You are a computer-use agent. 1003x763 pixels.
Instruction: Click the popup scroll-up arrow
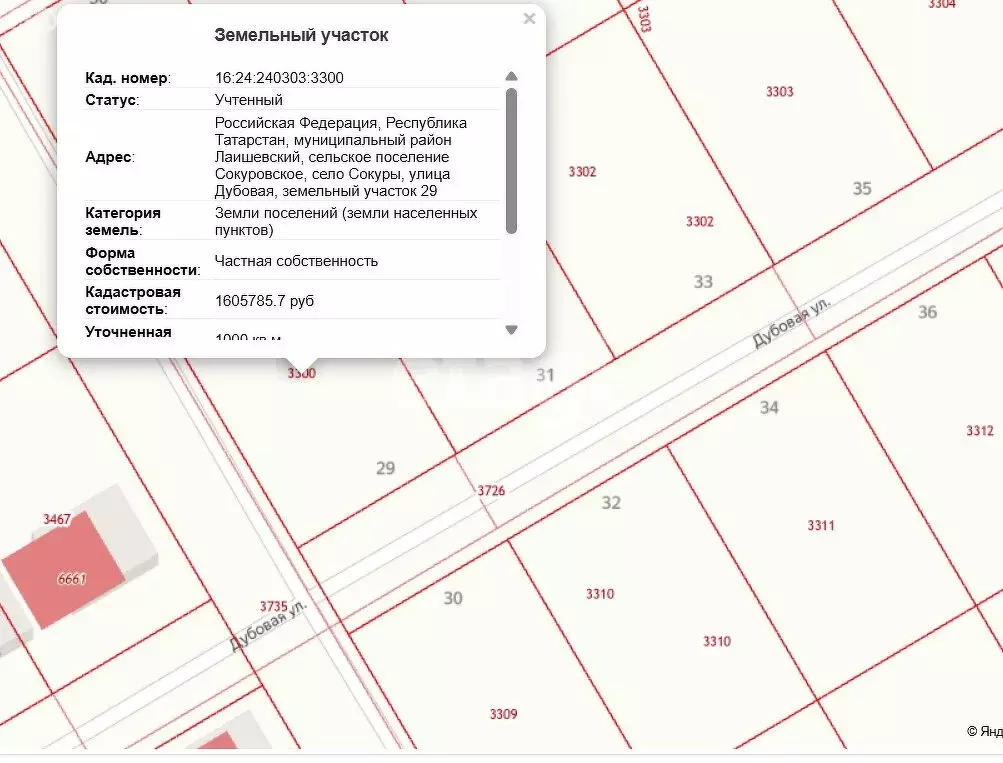511,77
